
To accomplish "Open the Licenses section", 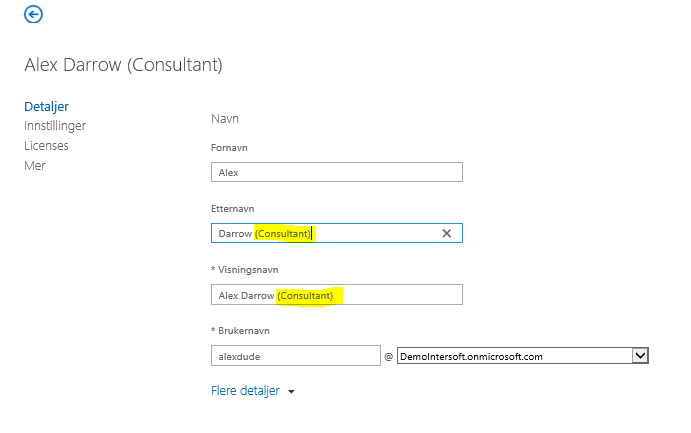I will (x=46, y=145).
